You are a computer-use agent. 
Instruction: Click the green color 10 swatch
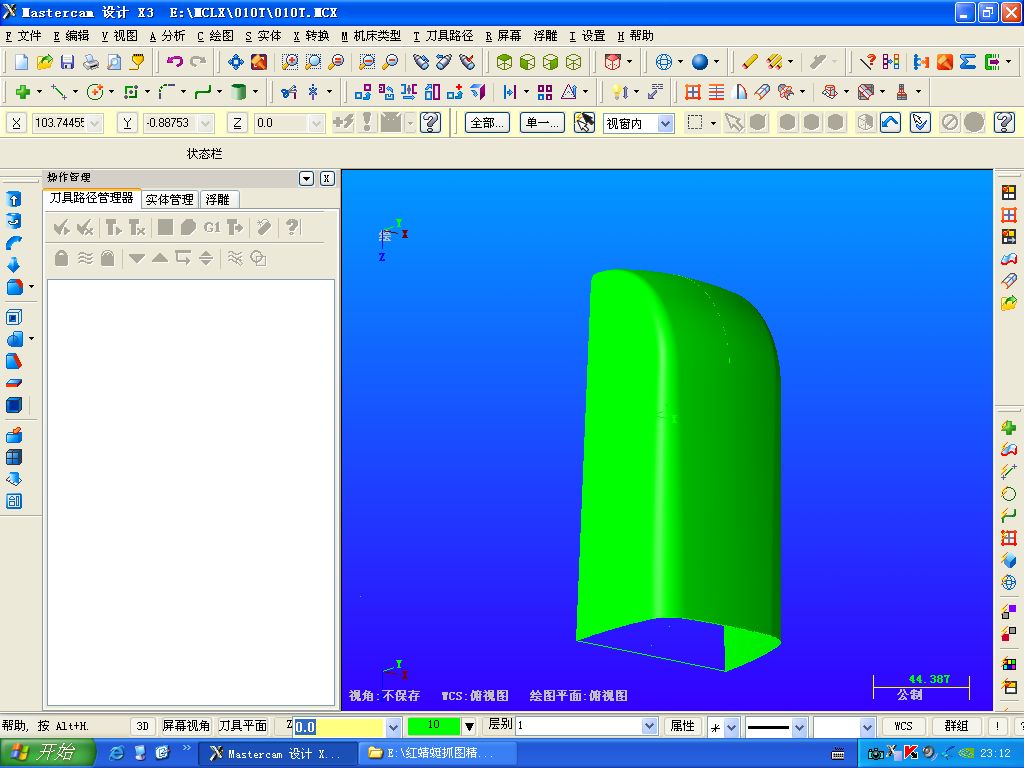[434, 726]
